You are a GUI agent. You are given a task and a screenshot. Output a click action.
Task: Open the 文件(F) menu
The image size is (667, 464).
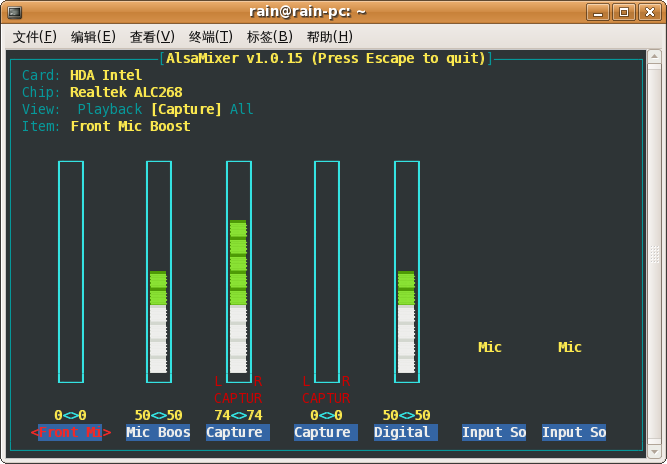[x=34, y=37]
